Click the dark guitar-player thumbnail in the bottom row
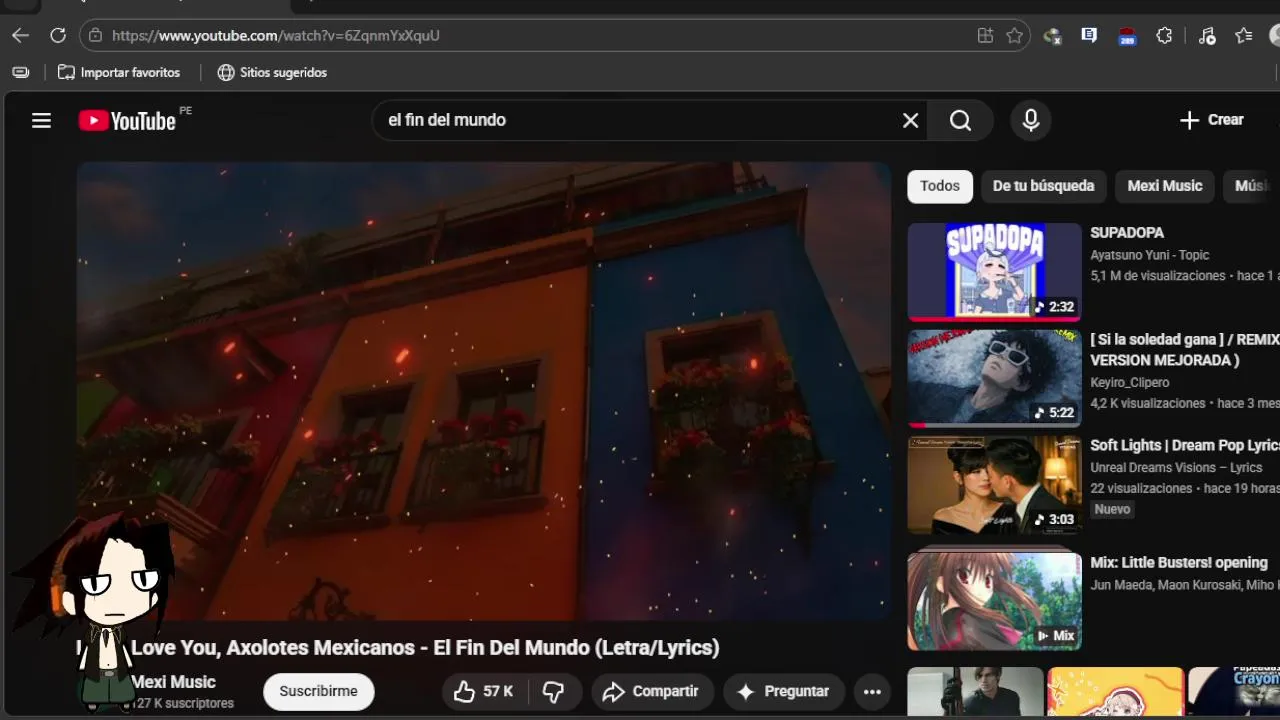The width and height of the screenshot is (1280, 720). pyautogui.click(x=975, y=692)
